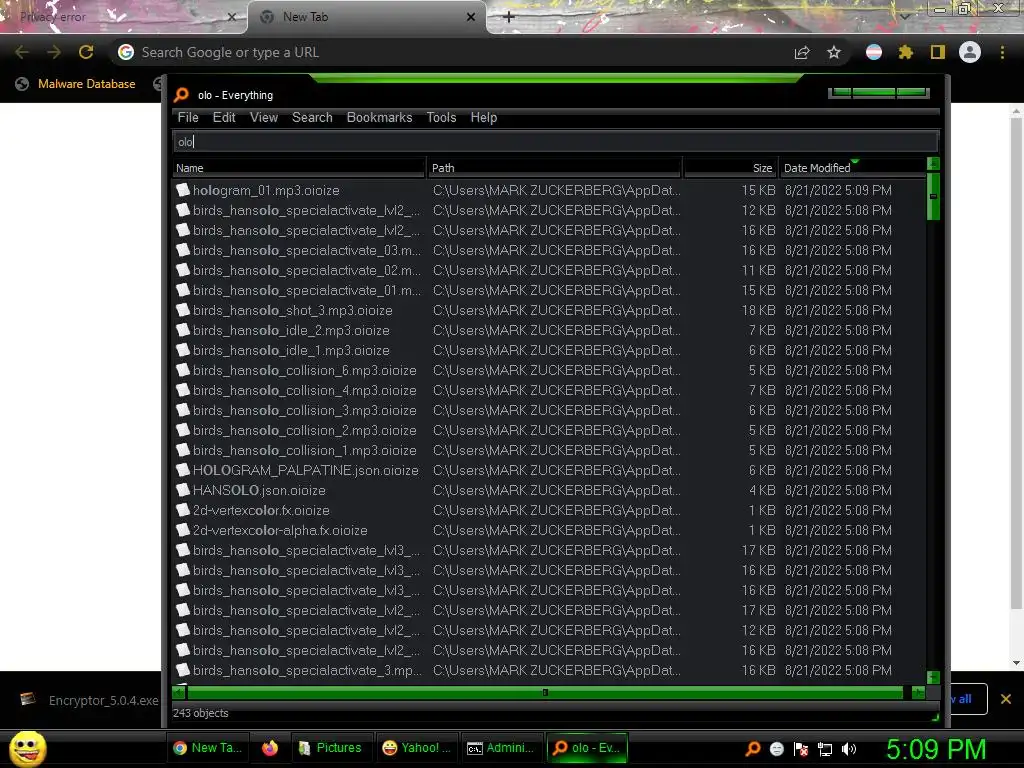Screen dimensions: 1024x768
Task: Click the results vertical scrollbar down arrow
Action: click(933, 677)
